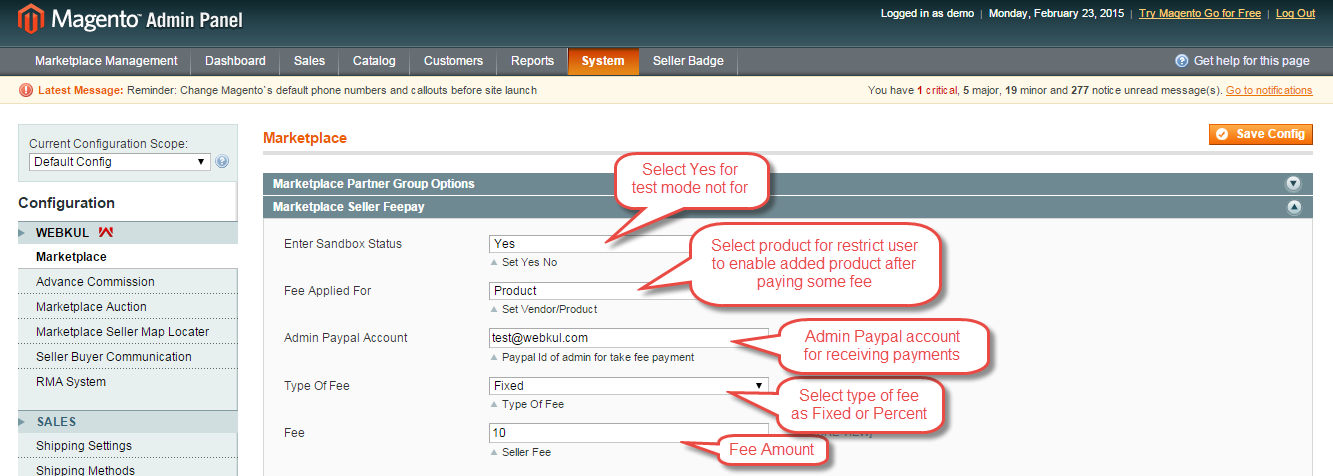Click the 'Logged in as demo' text
1333x476 pixels.
click(x=927, y=13)
